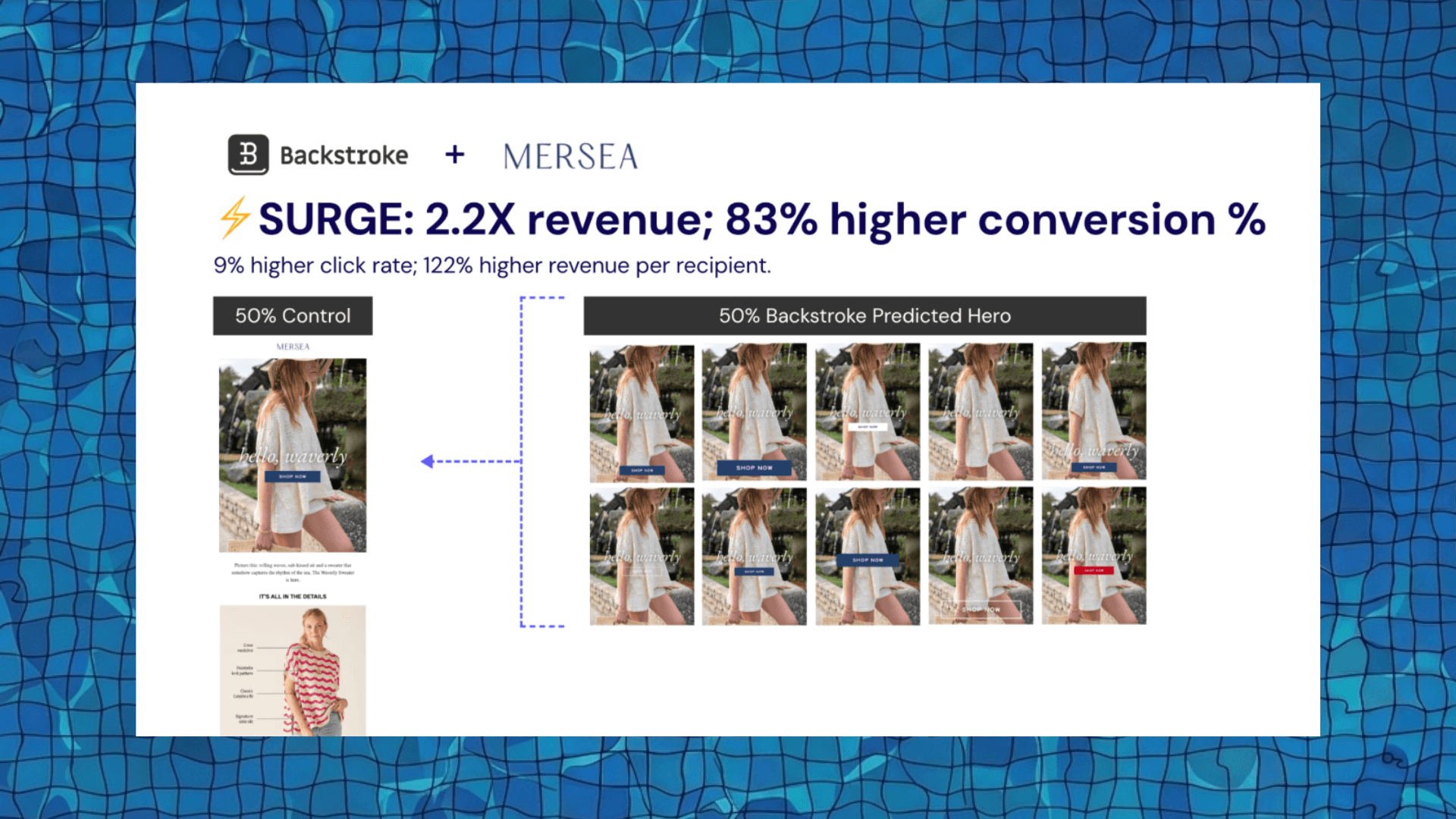1456x819 pixels.
Task: Click the '50% Control' label
Action: (x=293, y=315)
